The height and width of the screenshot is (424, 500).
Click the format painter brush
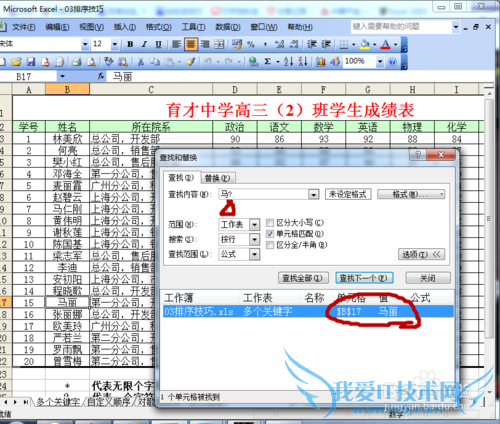190,62
